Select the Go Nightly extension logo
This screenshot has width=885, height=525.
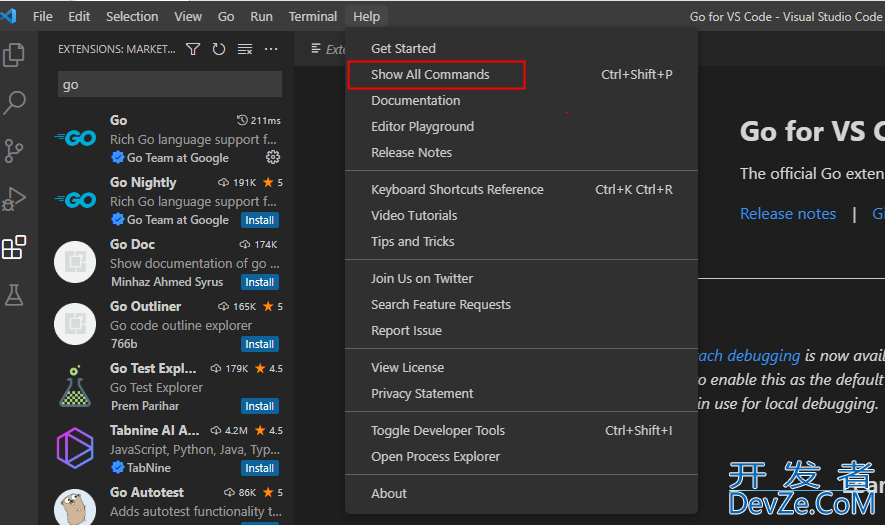point(75,200)
